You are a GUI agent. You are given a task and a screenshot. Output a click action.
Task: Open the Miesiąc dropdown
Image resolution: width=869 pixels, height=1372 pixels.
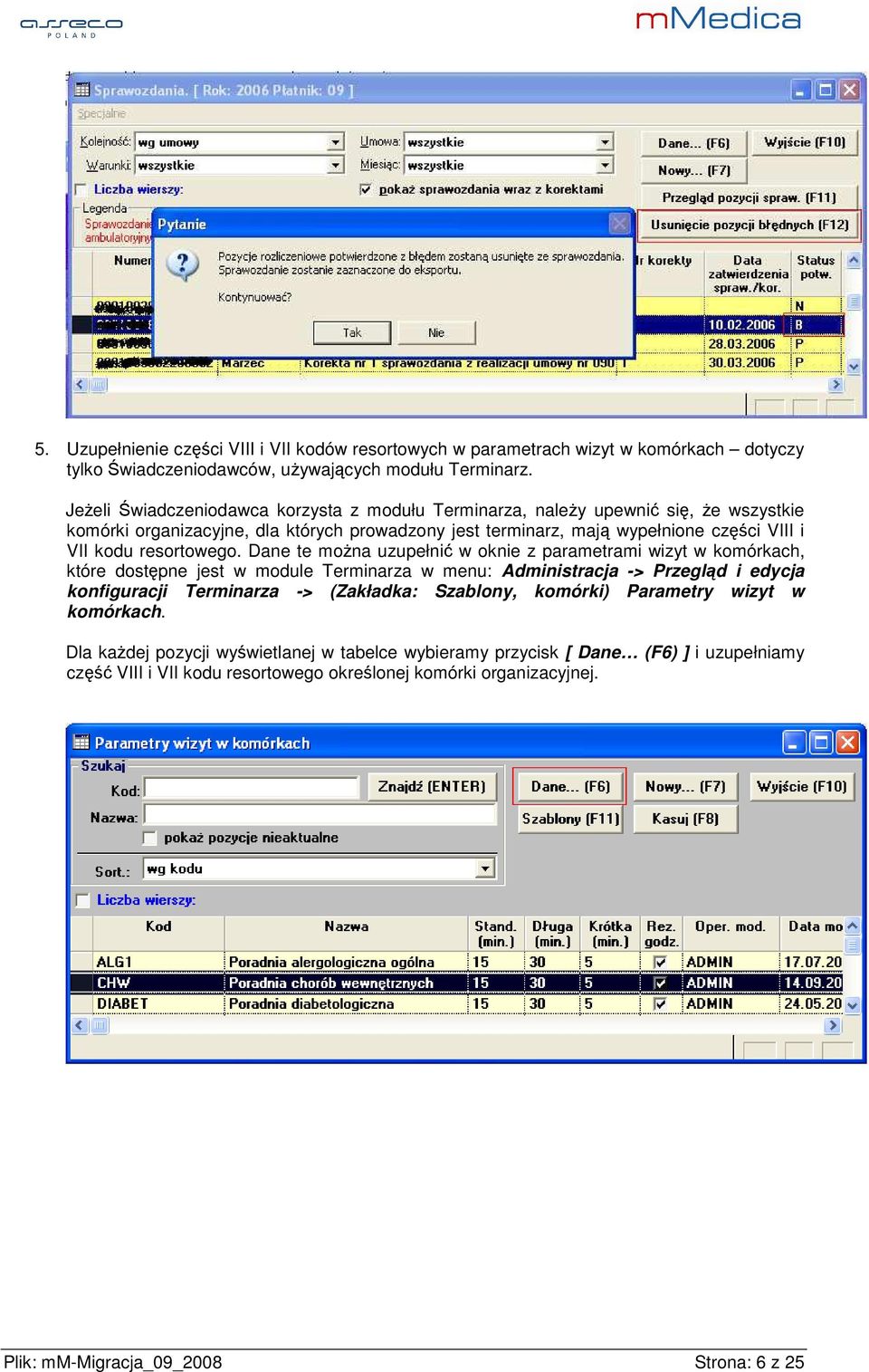[605, 165]
